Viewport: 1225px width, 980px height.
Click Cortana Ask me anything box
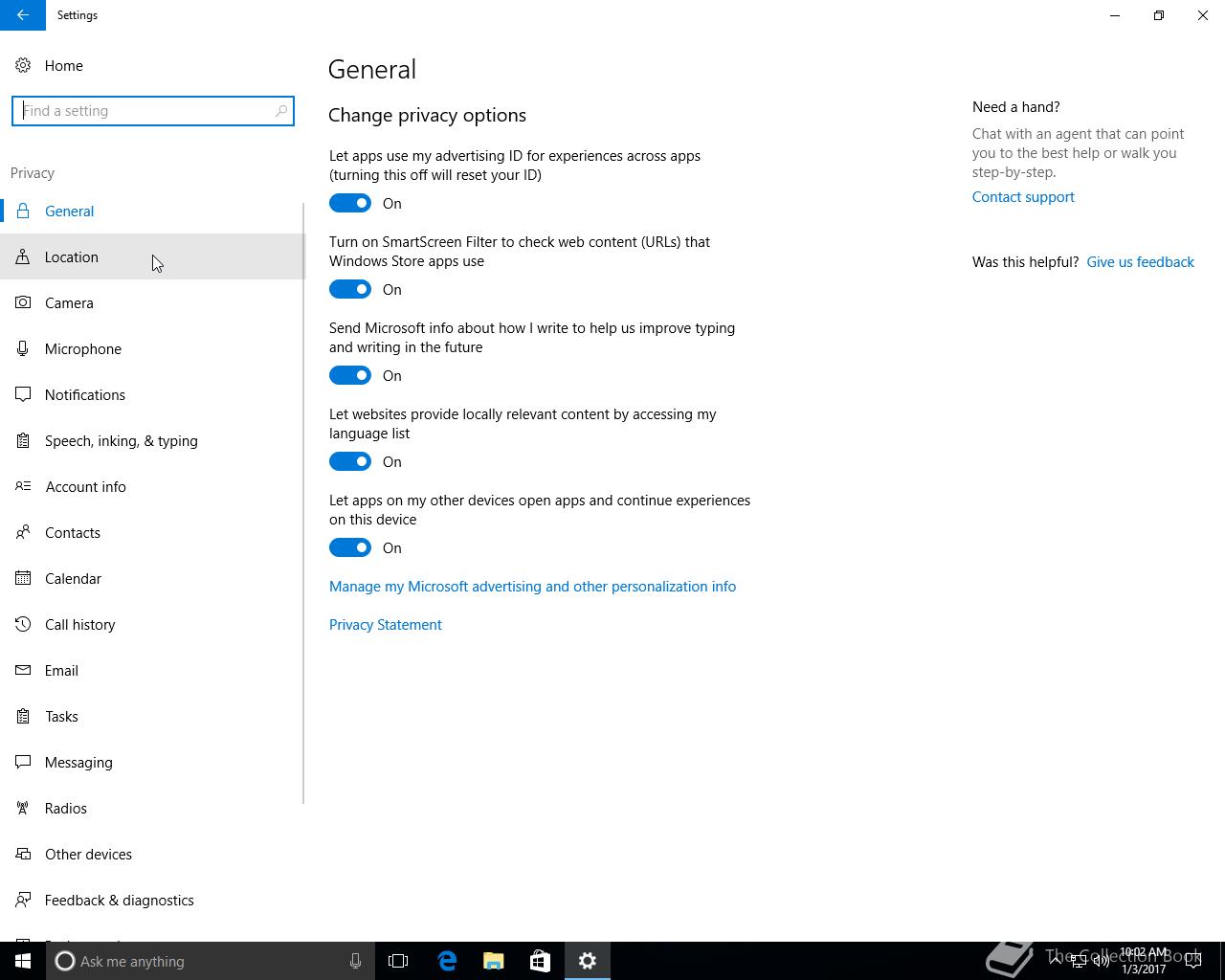210,961
